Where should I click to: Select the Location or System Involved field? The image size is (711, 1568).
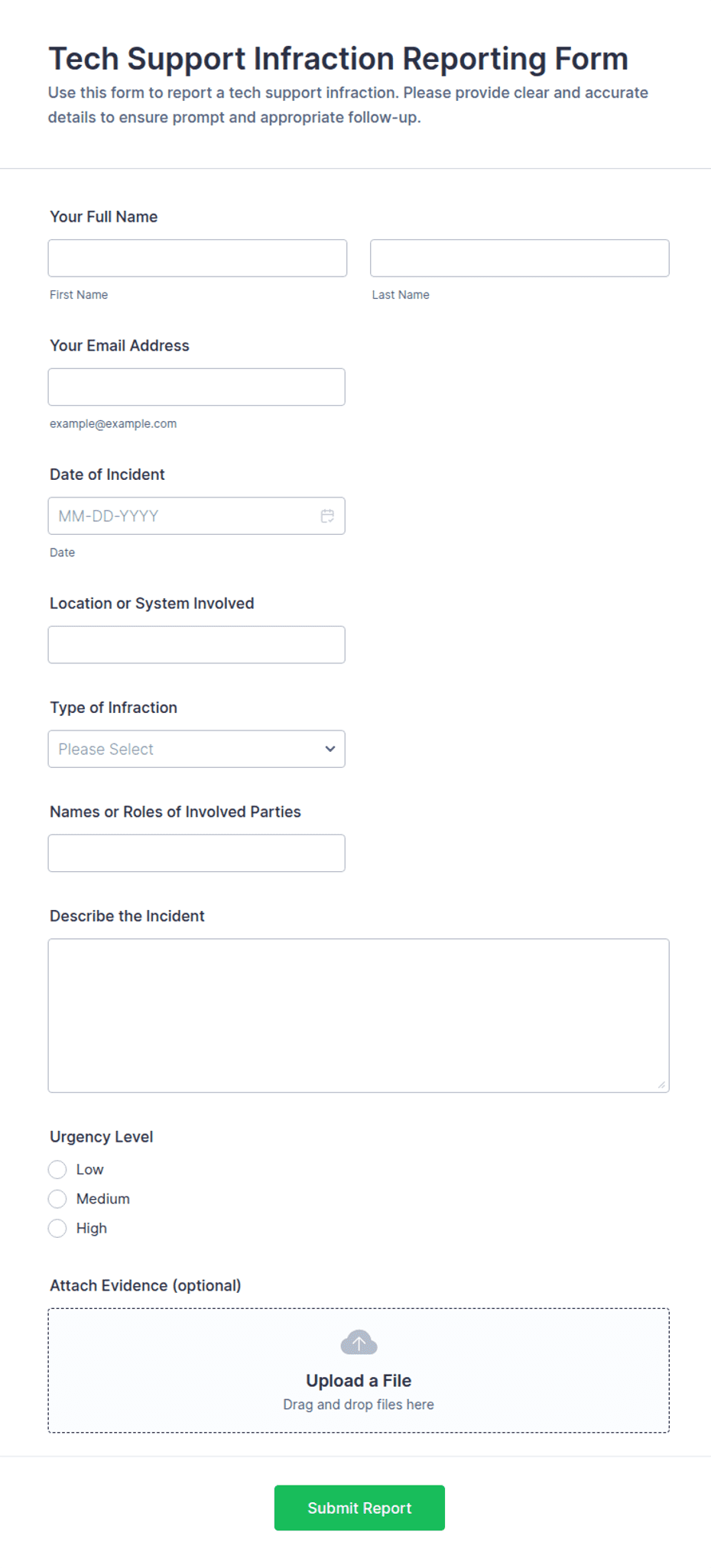click(196, 645)
